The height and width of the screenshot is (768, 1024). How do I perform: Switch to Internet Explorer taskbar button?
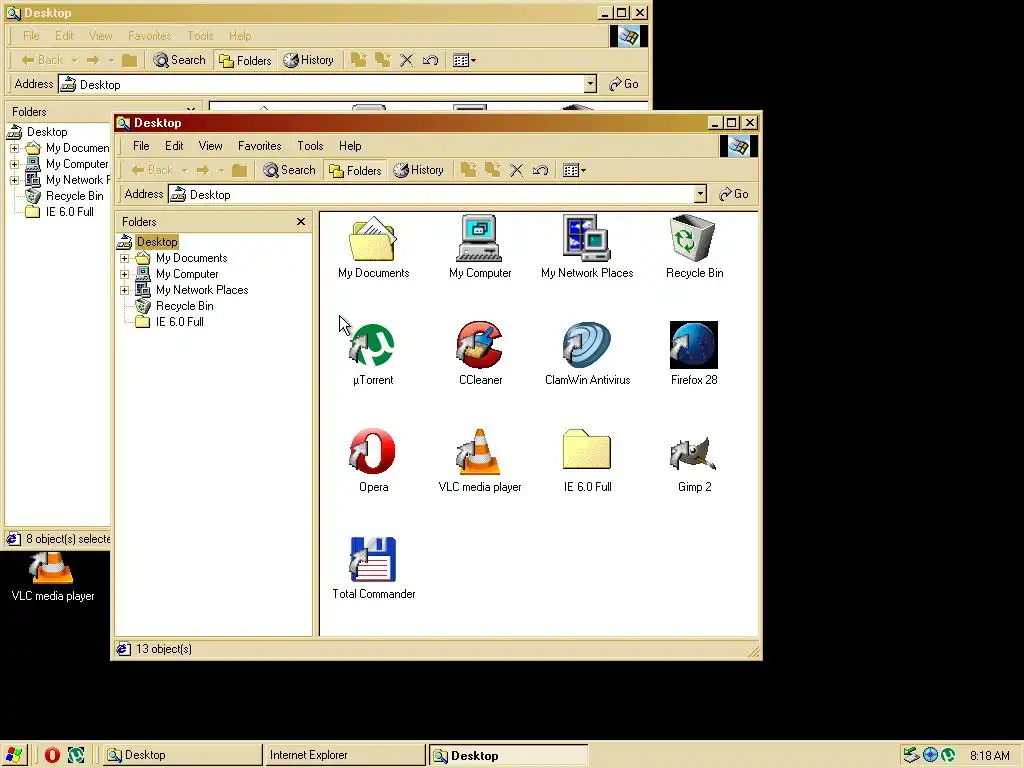[344, 756]
